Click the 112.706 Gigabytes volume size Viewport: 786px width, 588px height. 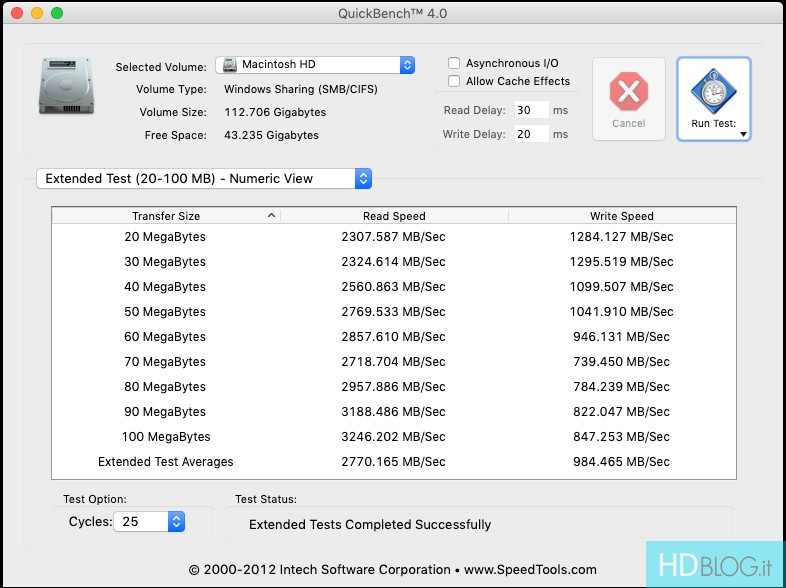275,112
